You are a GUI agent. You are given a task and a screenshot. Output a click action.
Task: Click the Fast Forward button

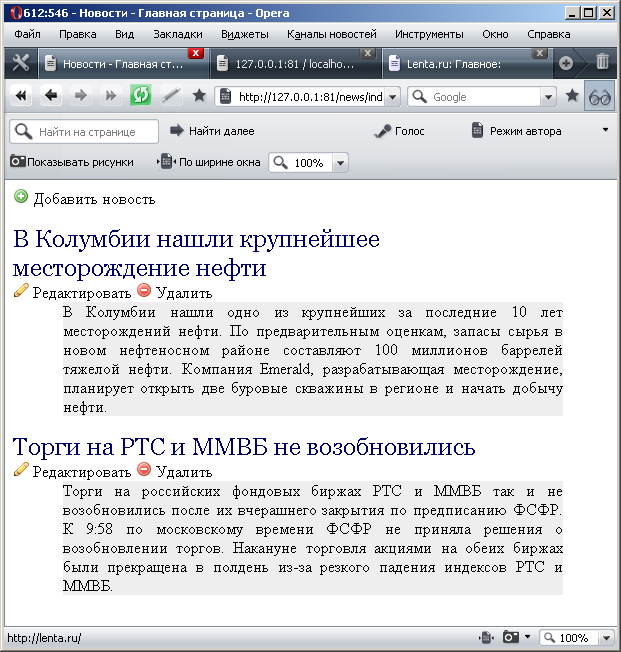(111, 96)
